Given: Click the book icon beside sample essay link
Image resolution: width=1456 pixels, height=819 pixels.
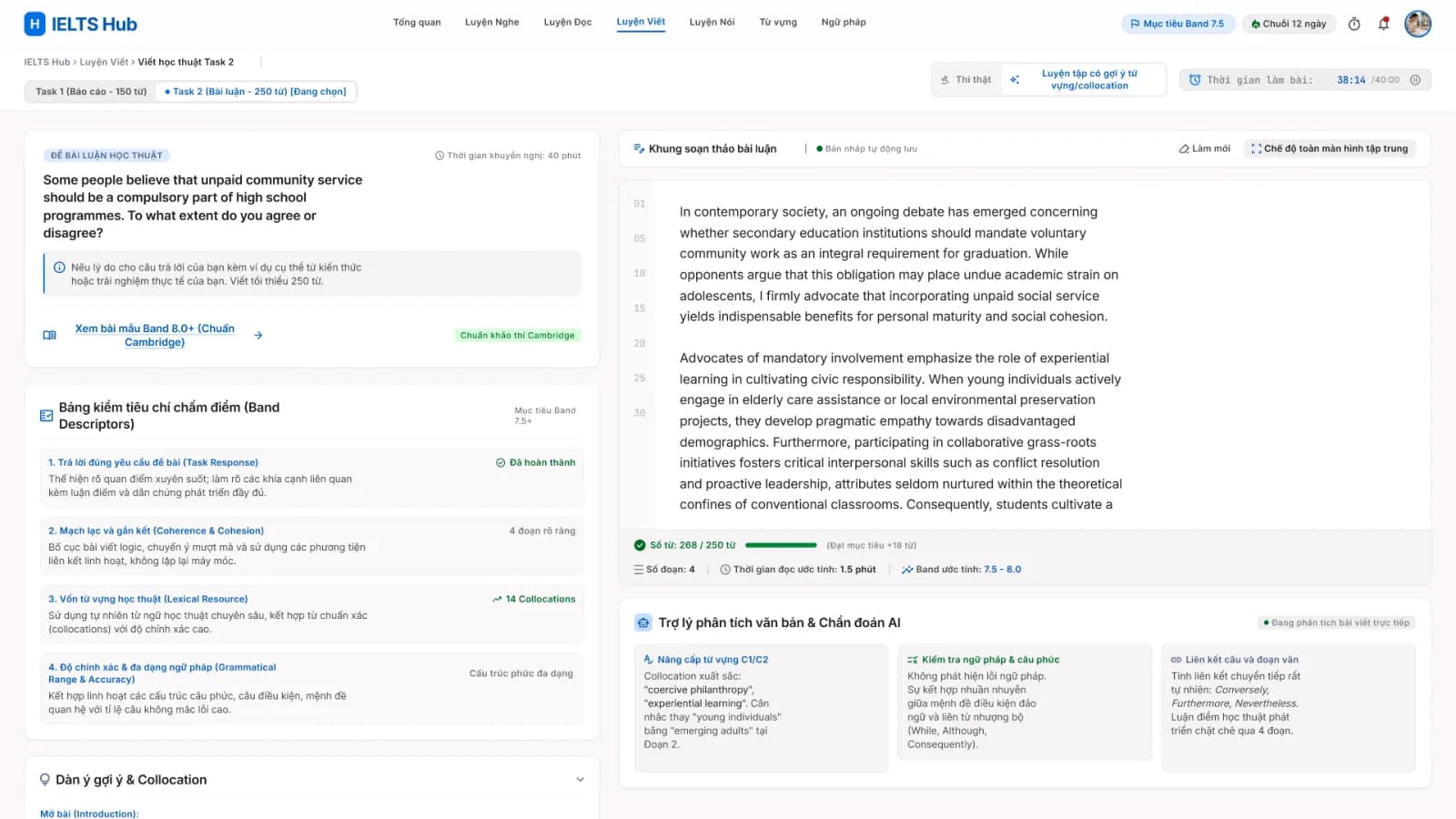Looking at the screenshot, I should (50, 335).
